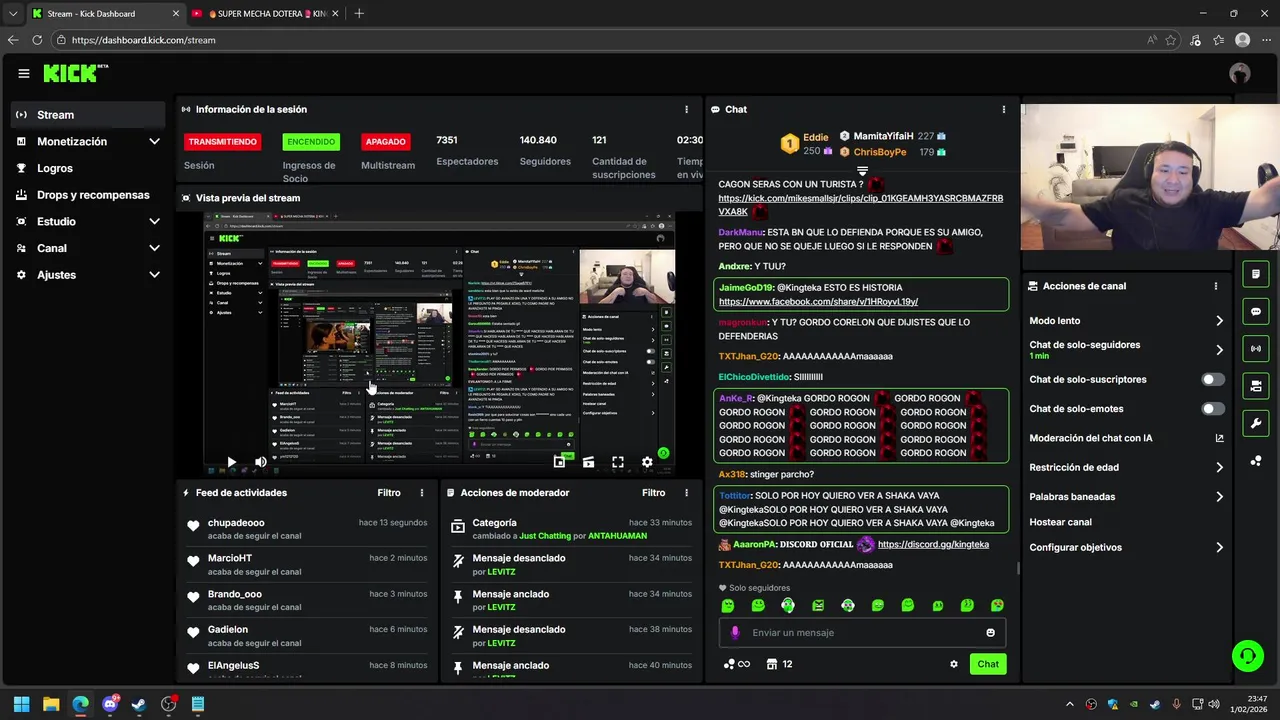
Task: Open the user avatar menu in the Kick header
Action: (x=1240, y=73)
